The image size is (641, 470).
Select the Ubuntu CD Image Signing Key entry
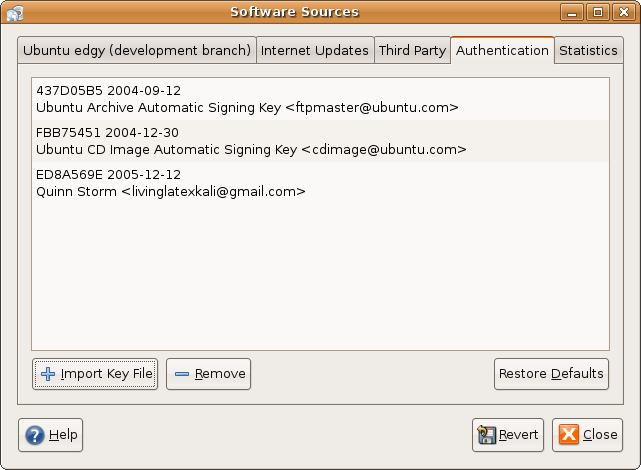251,141
